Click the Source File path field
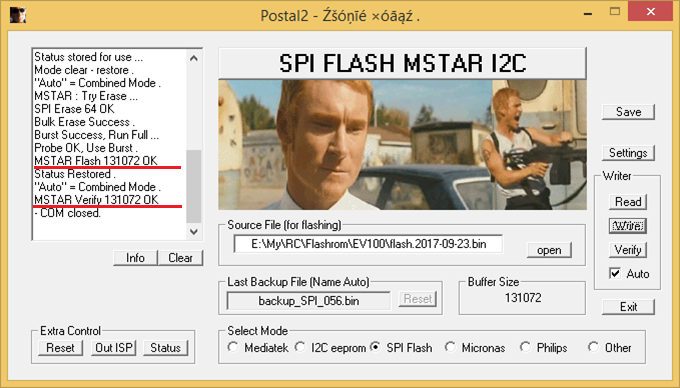 [x=368, y=244]
